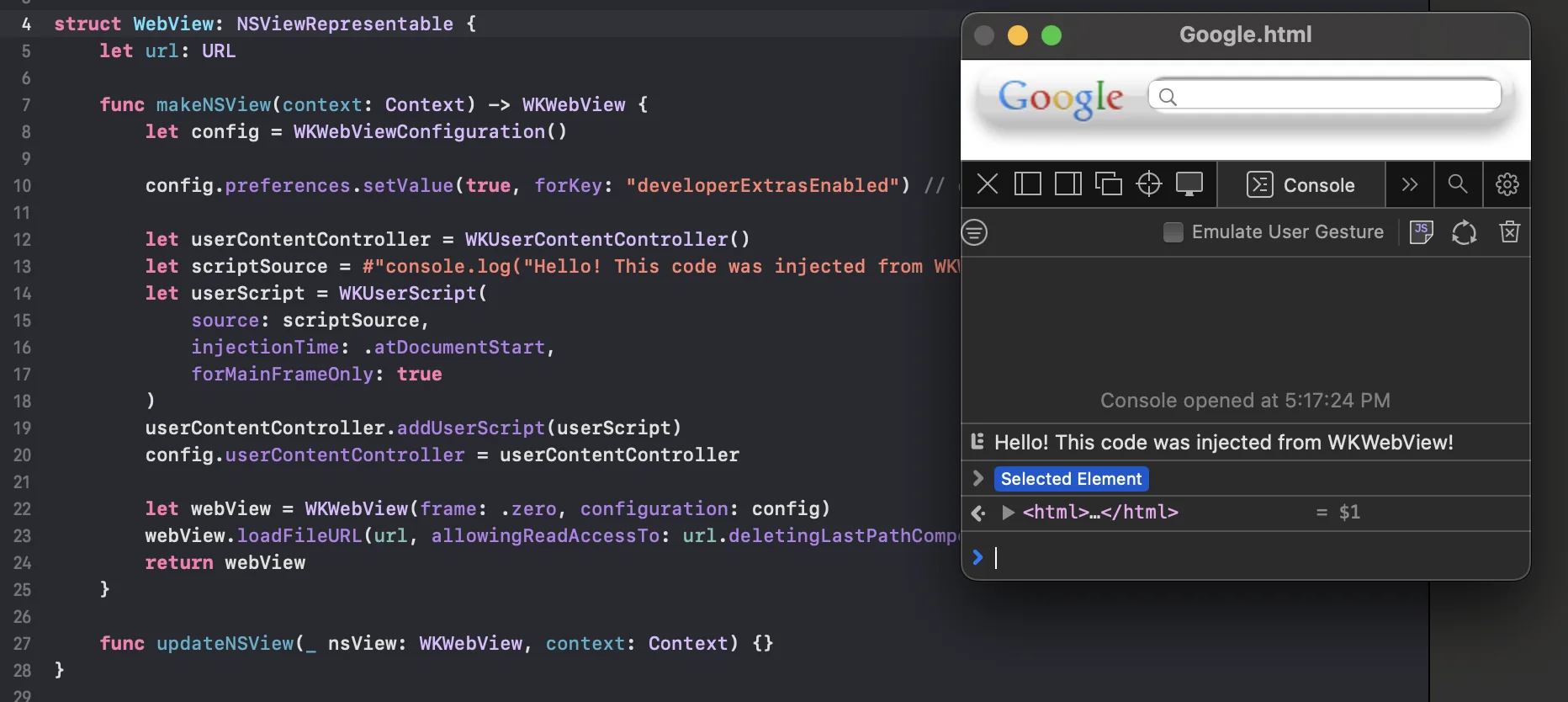Place cursor on NSViewRepresentable in code
1568x702 pixels.
click(x=345, y=24)
